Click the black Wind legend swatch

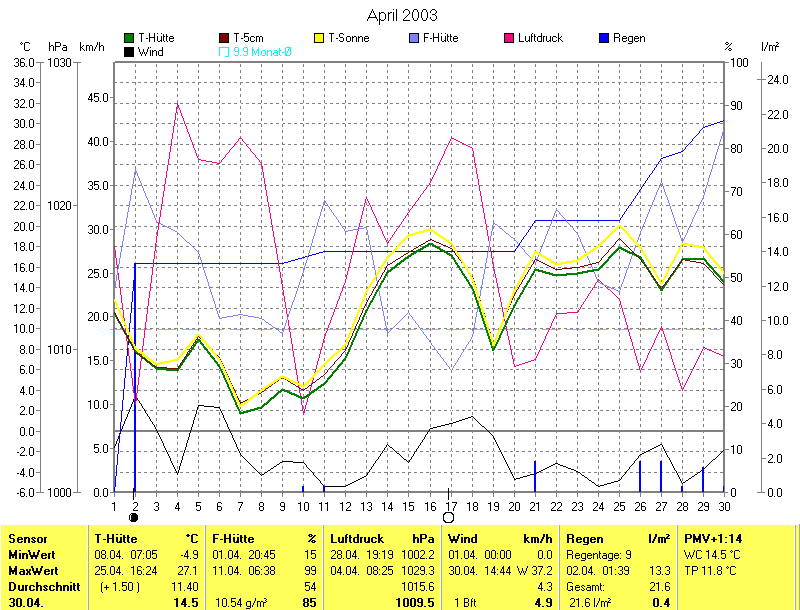[130, 52]
